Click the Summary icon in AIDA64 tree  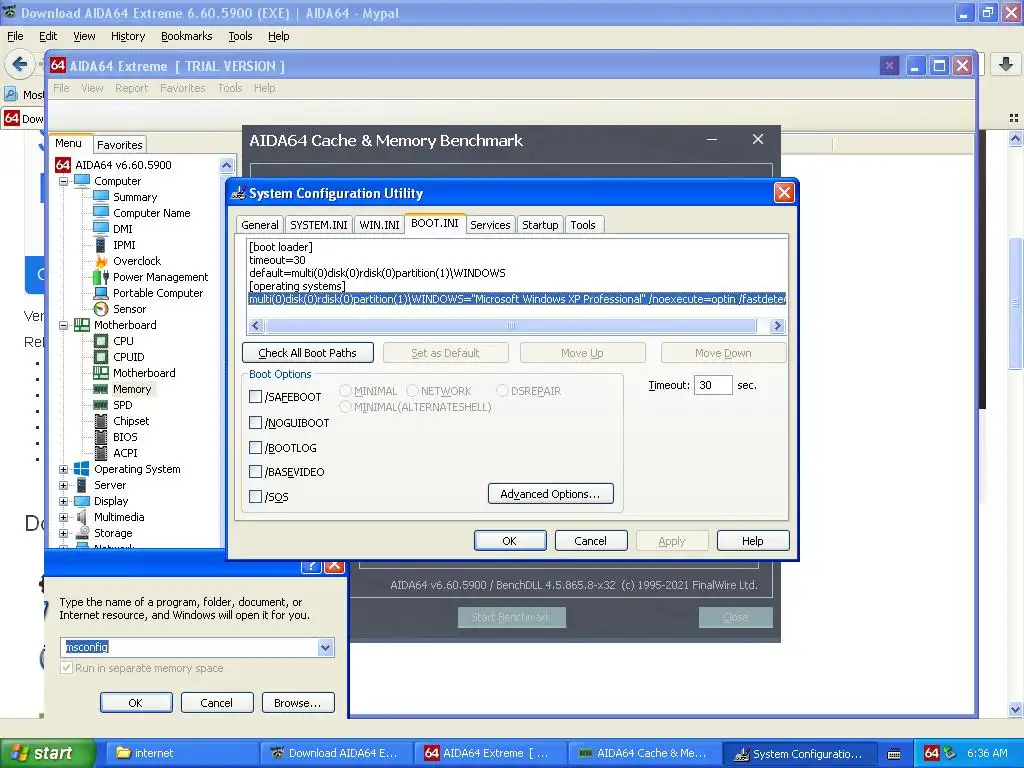click(101, 197)
